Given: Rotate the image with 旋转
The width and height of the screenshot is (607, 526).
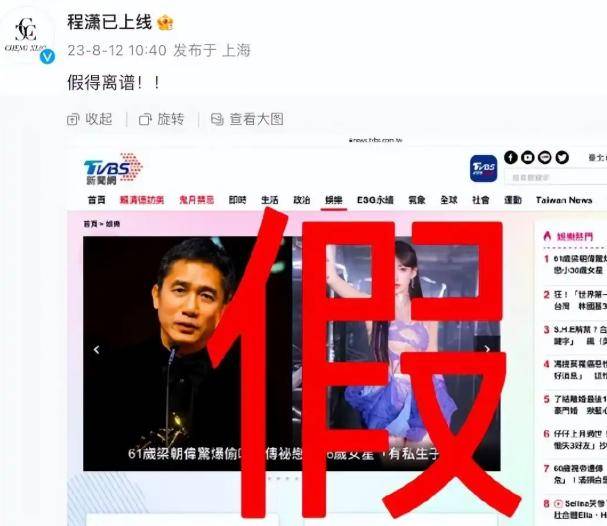Looking at the screenshot, I should tap(161, 119).
